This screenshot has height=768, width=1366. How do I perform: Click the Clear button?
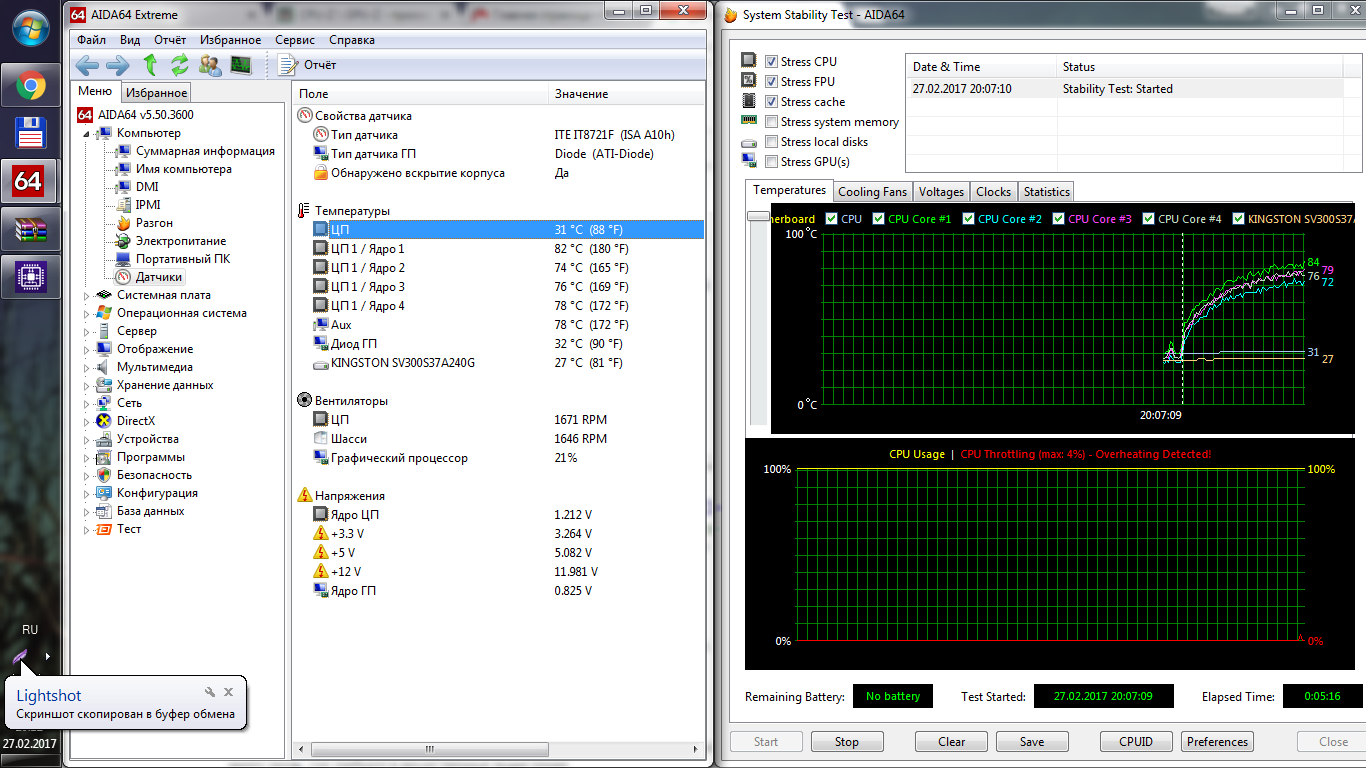coord(952,742)
